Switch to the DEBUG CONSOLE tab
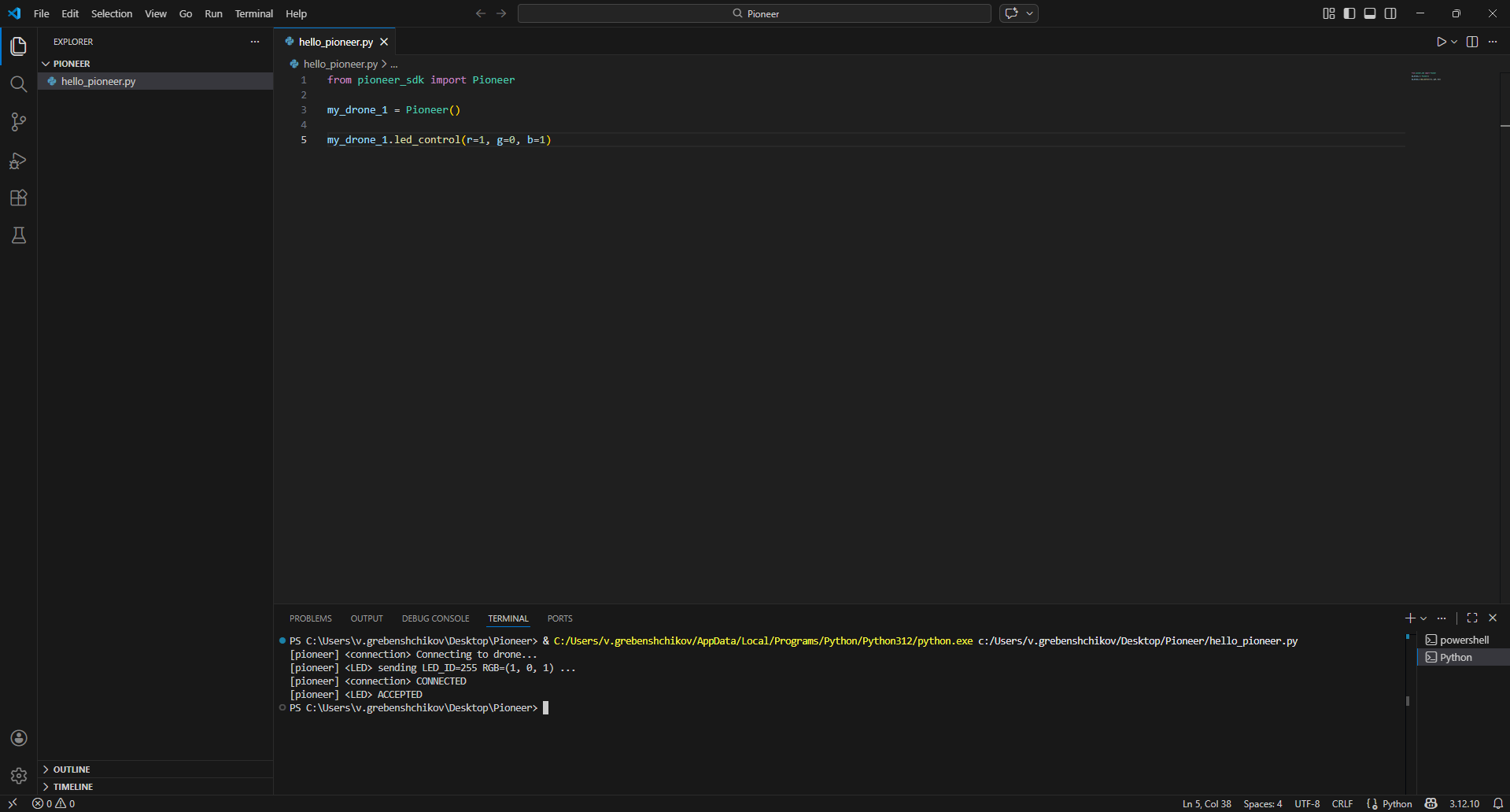 click(435, 618)
